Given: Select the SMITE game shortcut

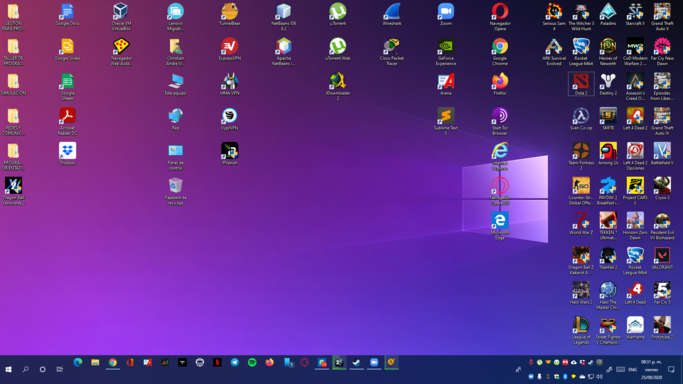Looking at the screenshot, I should tap(608, 119).
